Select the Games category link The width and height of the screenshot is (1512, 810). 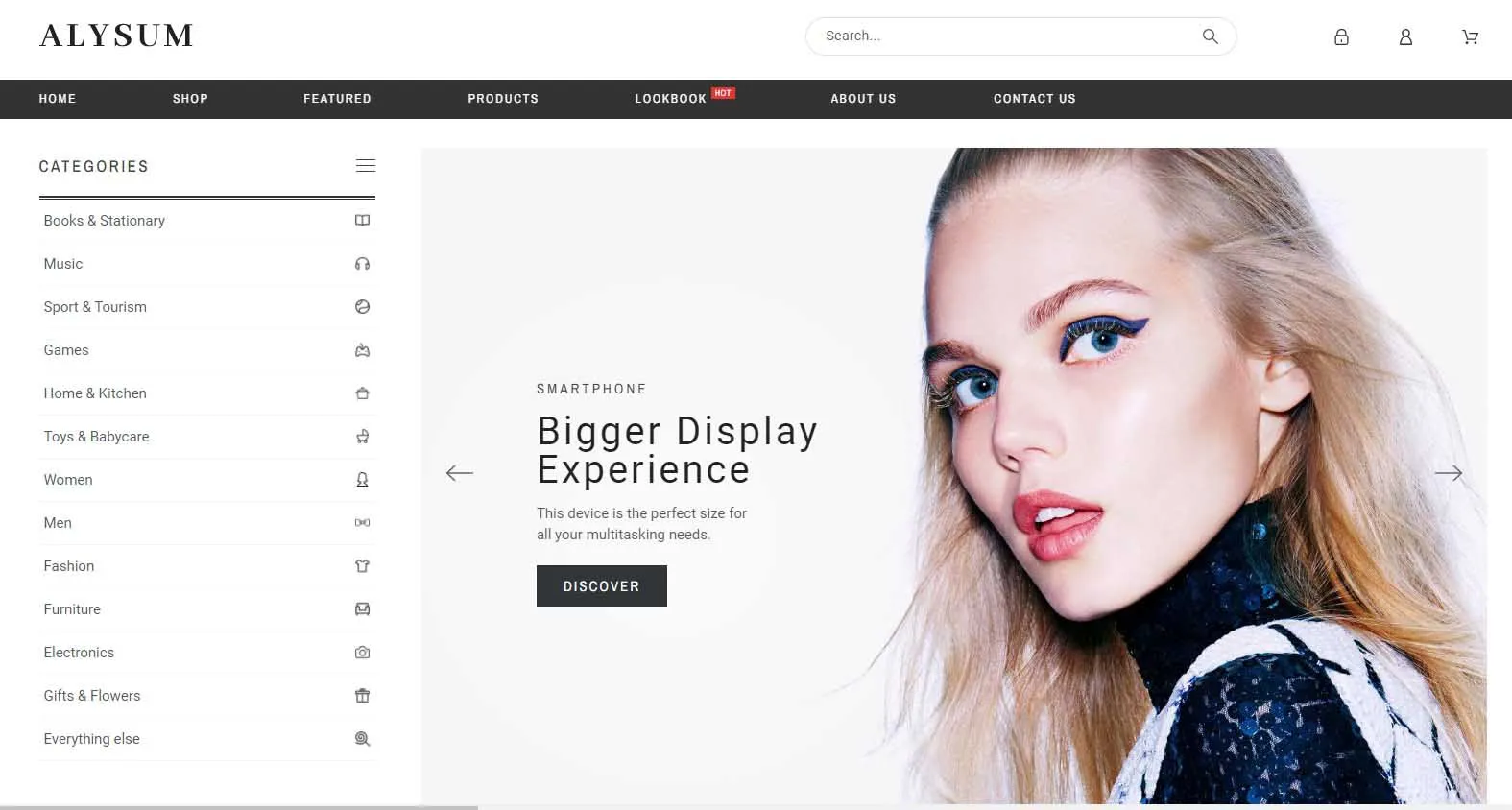pyautogui.click(x=66, y=350)
